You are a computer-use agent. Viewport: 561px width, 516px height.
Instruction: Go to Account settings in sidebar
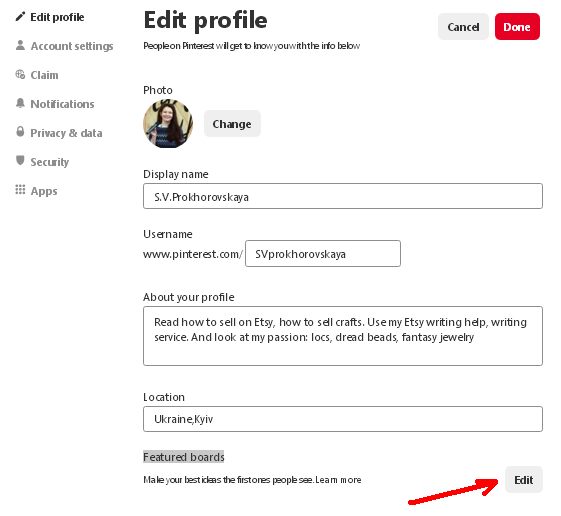[x=72, y=46]
